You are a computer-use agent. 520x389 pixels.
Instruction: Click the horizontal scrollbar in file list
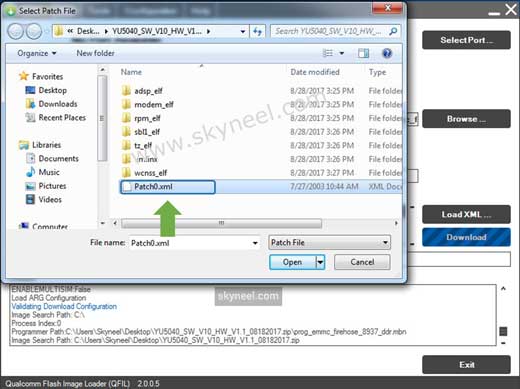pos(221,223)
